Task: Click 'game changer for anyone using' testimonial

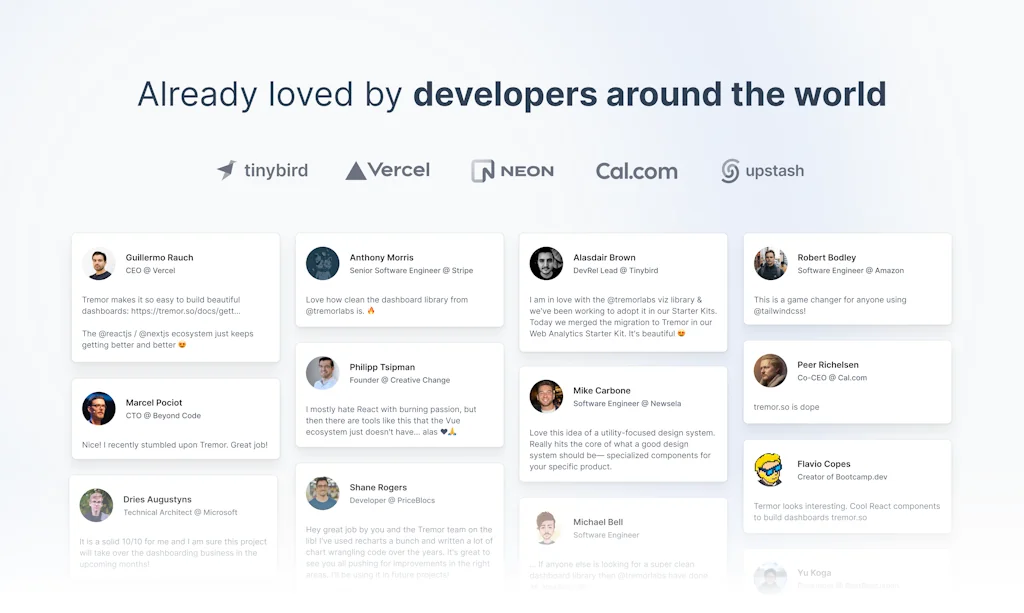Action: pos(829,305)
